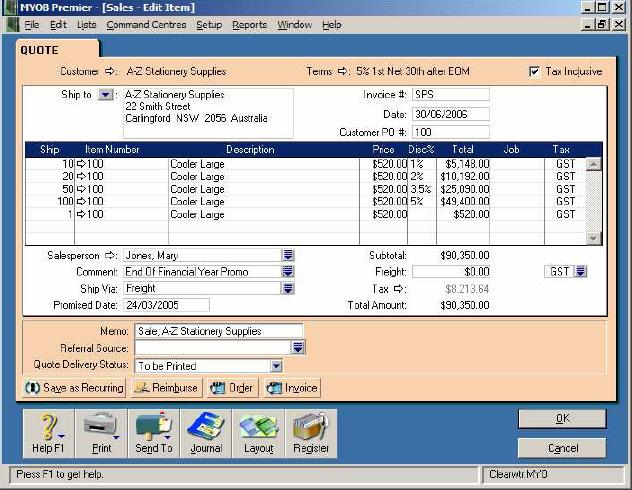Click item arrow in the Ship 10 row
Viewport: 632px width, 490px height.
(81, 164)
